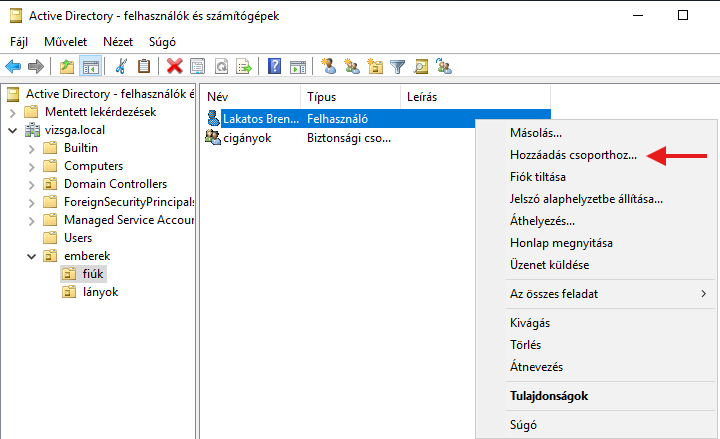This screenshot has width=720, height=439.
Task: Click the red X Delete toolbar icon
Action: [x=175, y=67]
